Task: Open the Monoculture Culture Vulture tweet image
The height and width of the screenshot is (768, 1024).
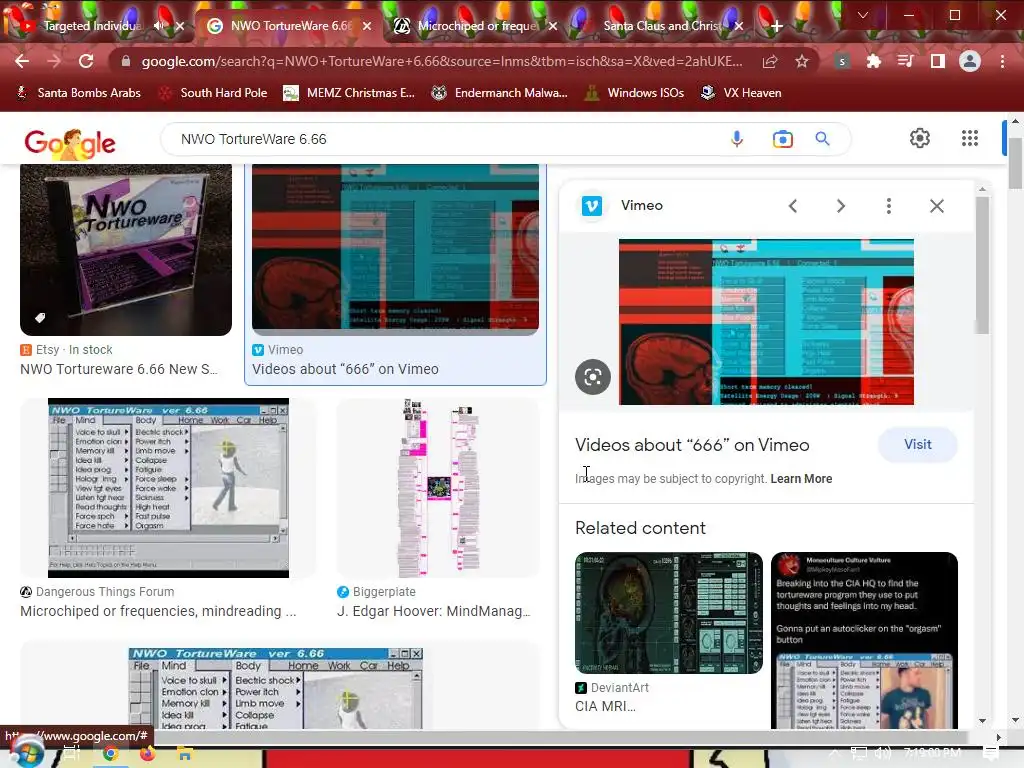Action: point(864,640)
